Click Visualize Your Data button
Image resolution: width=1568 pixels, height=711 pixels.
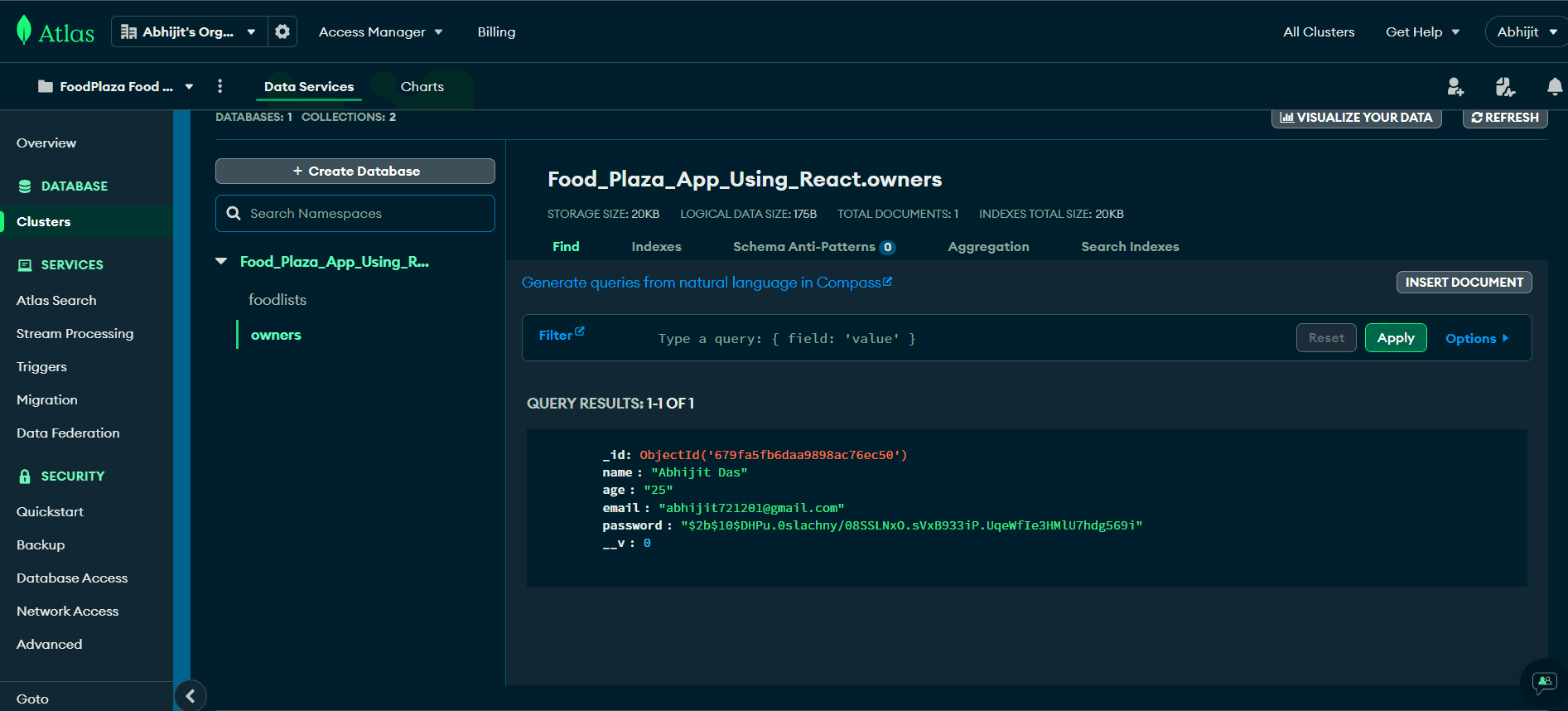pyautogui.click(x=1357, y=118)
